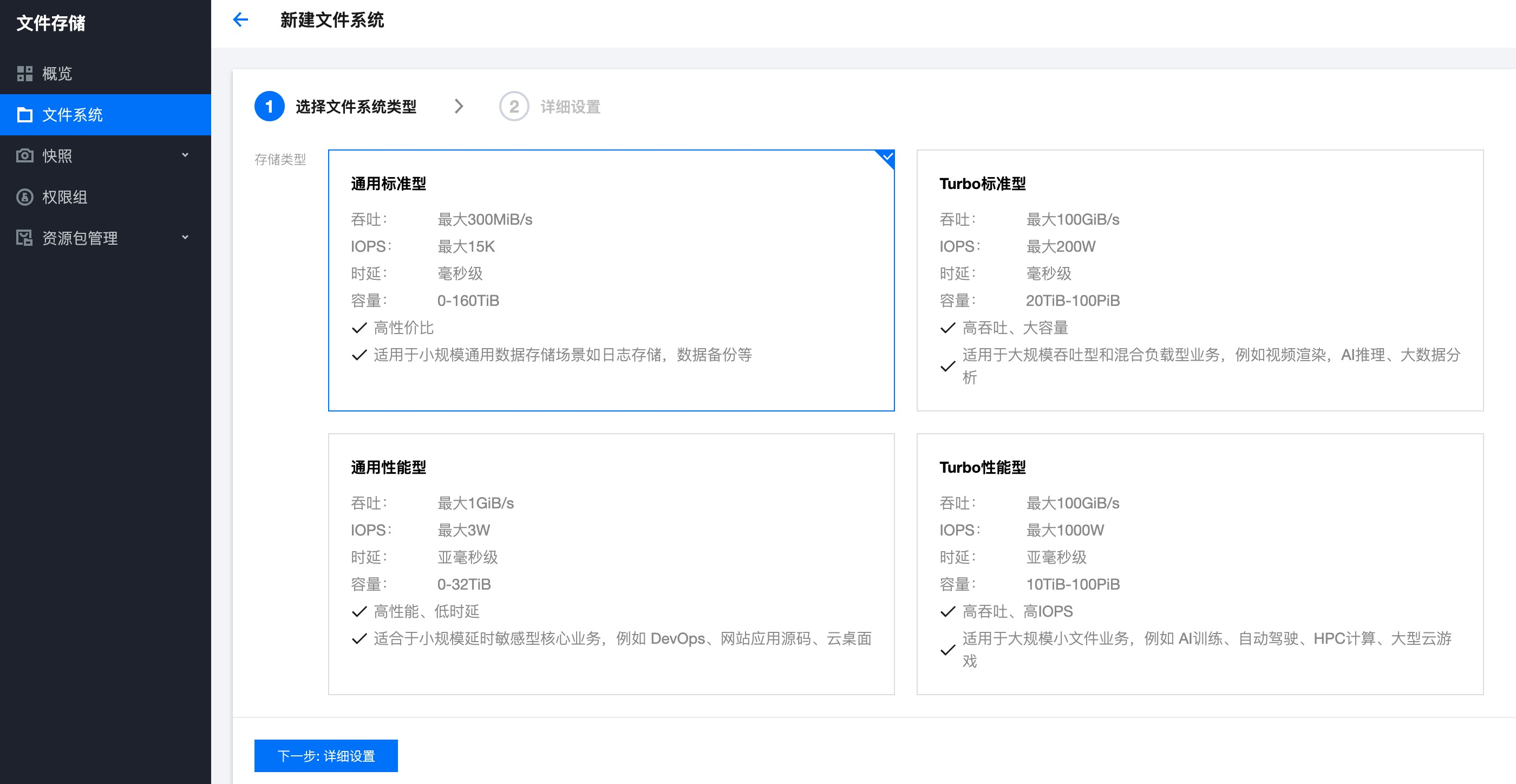1516x784 pixels.
Task: Open 资源包管理 in the sidebar
Action: coord(106,238)
